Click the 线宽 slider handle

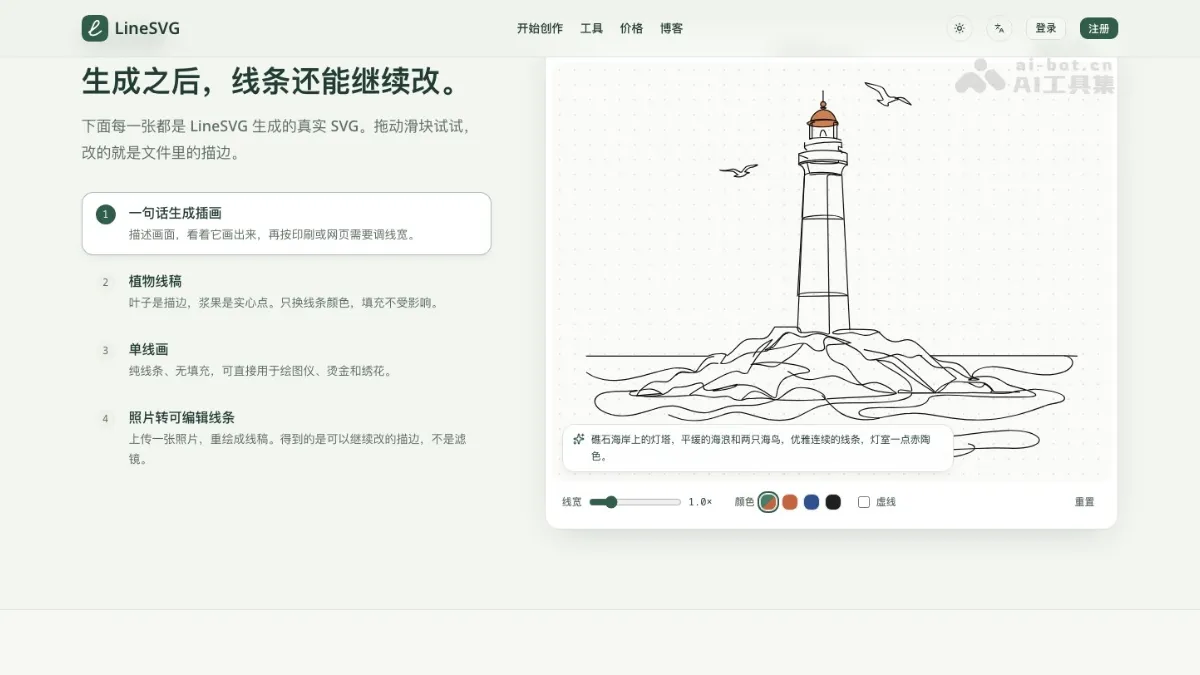pos(611,502)
